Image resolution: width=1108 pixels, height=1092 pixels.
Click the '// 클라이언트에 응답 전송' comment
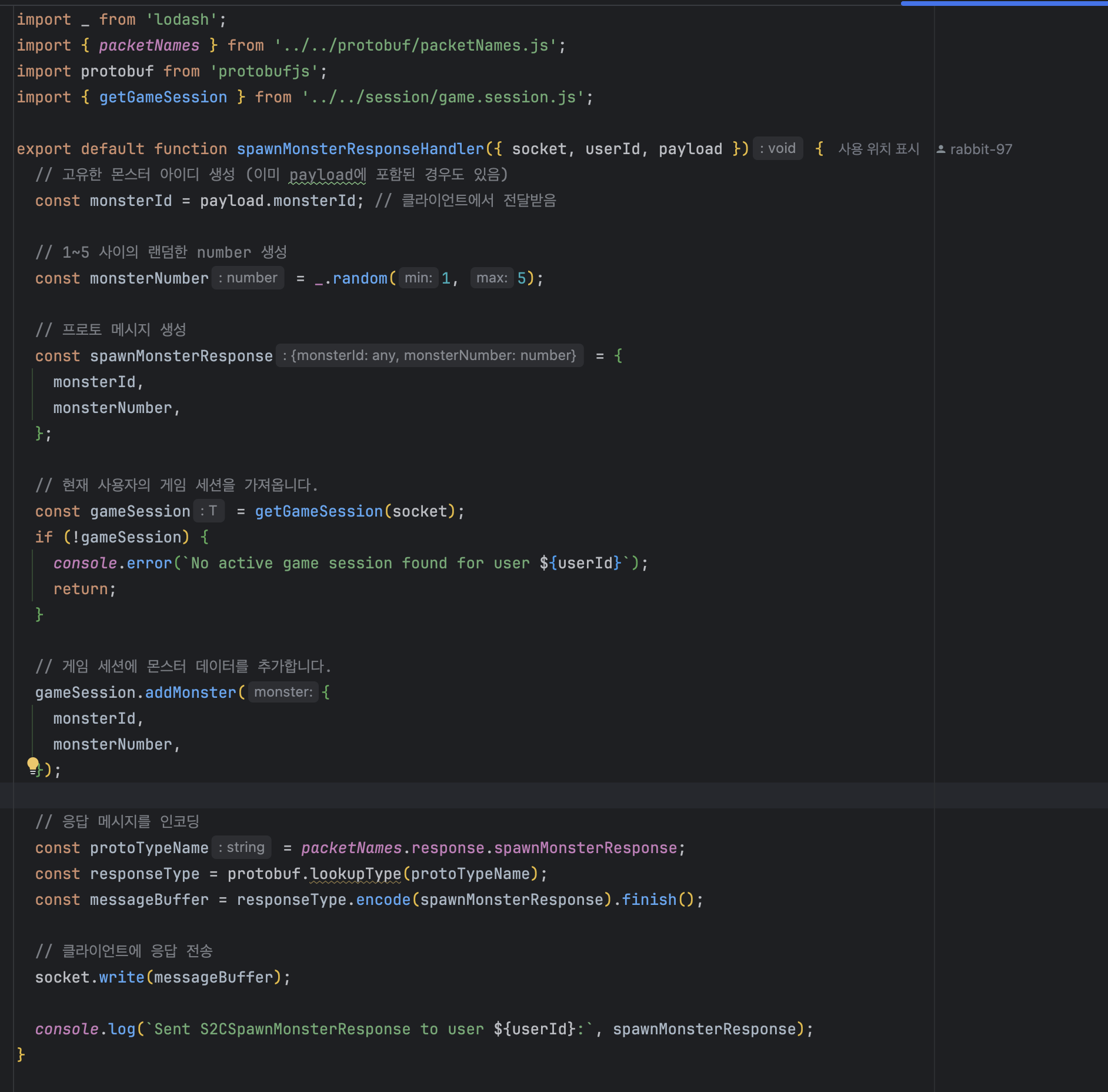124,952
